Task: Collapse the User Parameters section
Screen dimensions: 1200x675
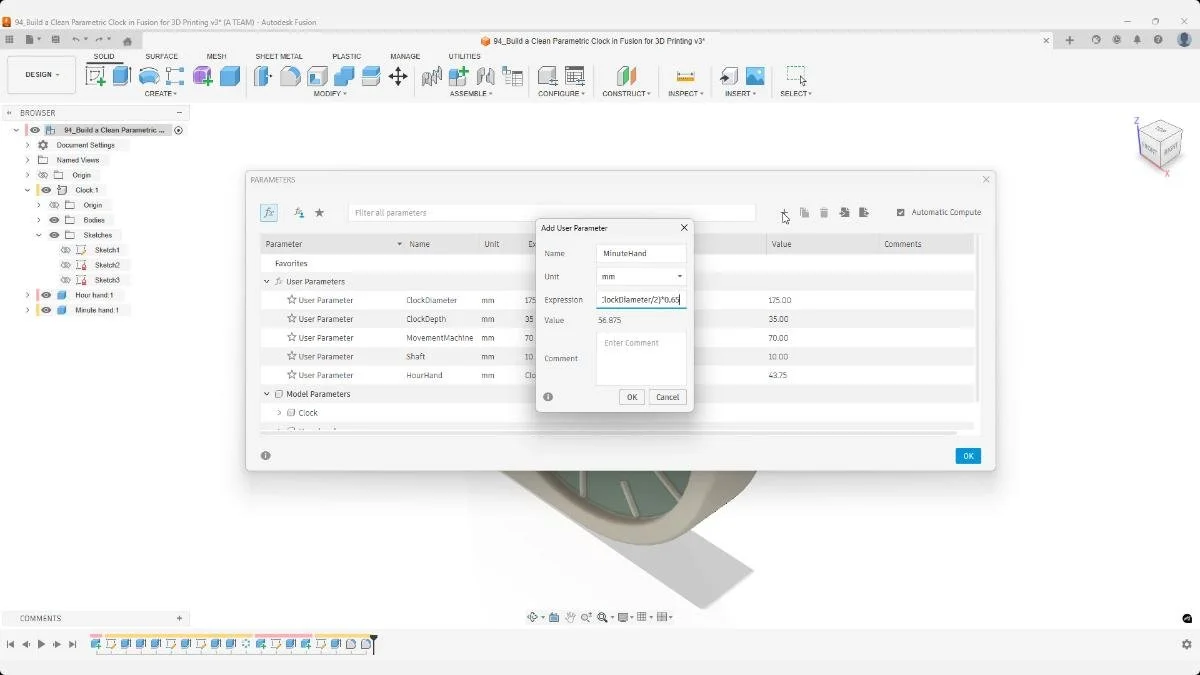Action: pyautogui.click(x=266, y=281)
